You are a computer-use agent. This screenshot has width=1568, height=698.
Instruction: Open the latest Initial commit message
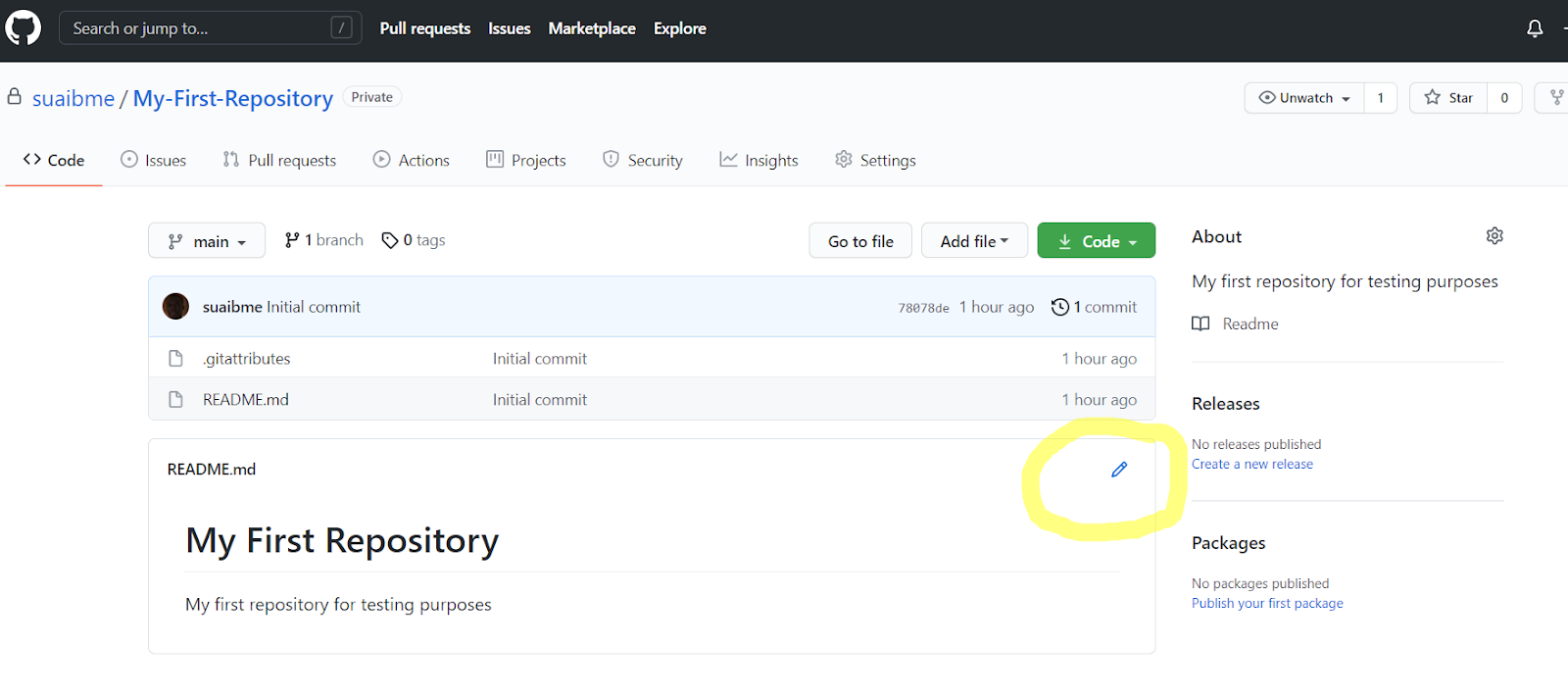point(314,307)
